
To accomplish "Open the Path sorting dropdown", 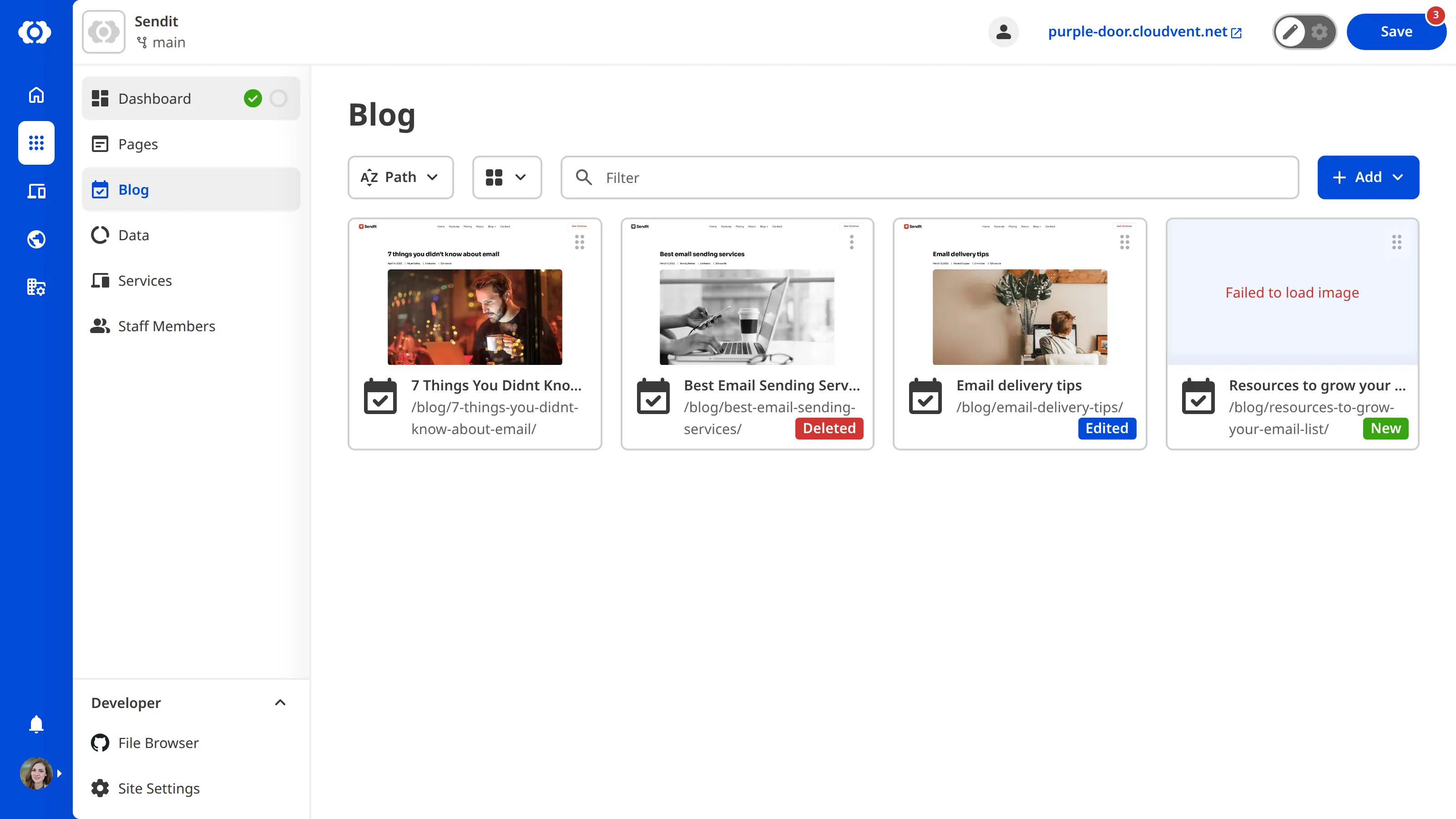I will [400, 177].
